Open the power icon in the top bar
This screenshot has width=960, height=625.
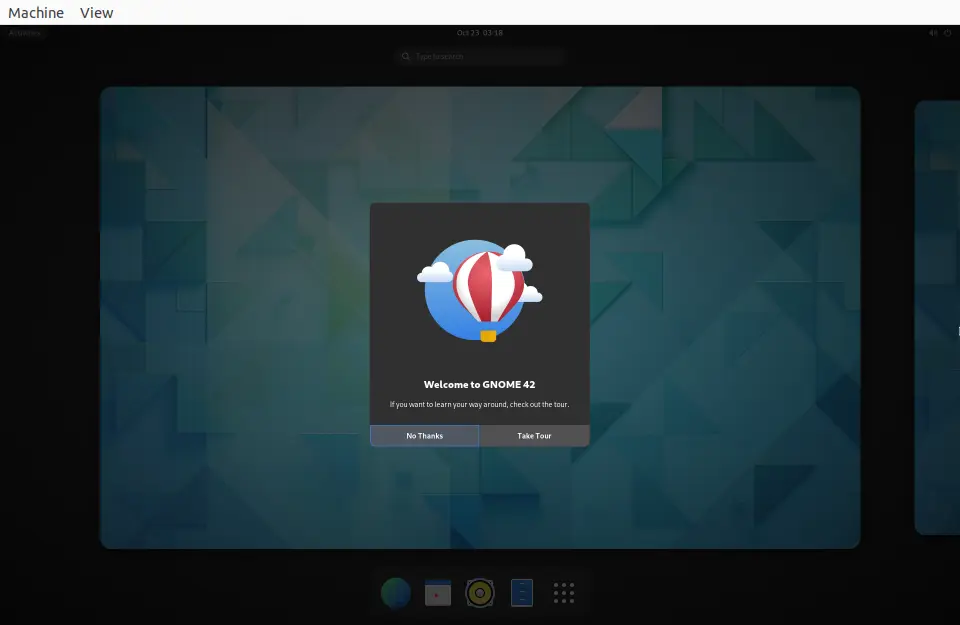tap(947, 33)
